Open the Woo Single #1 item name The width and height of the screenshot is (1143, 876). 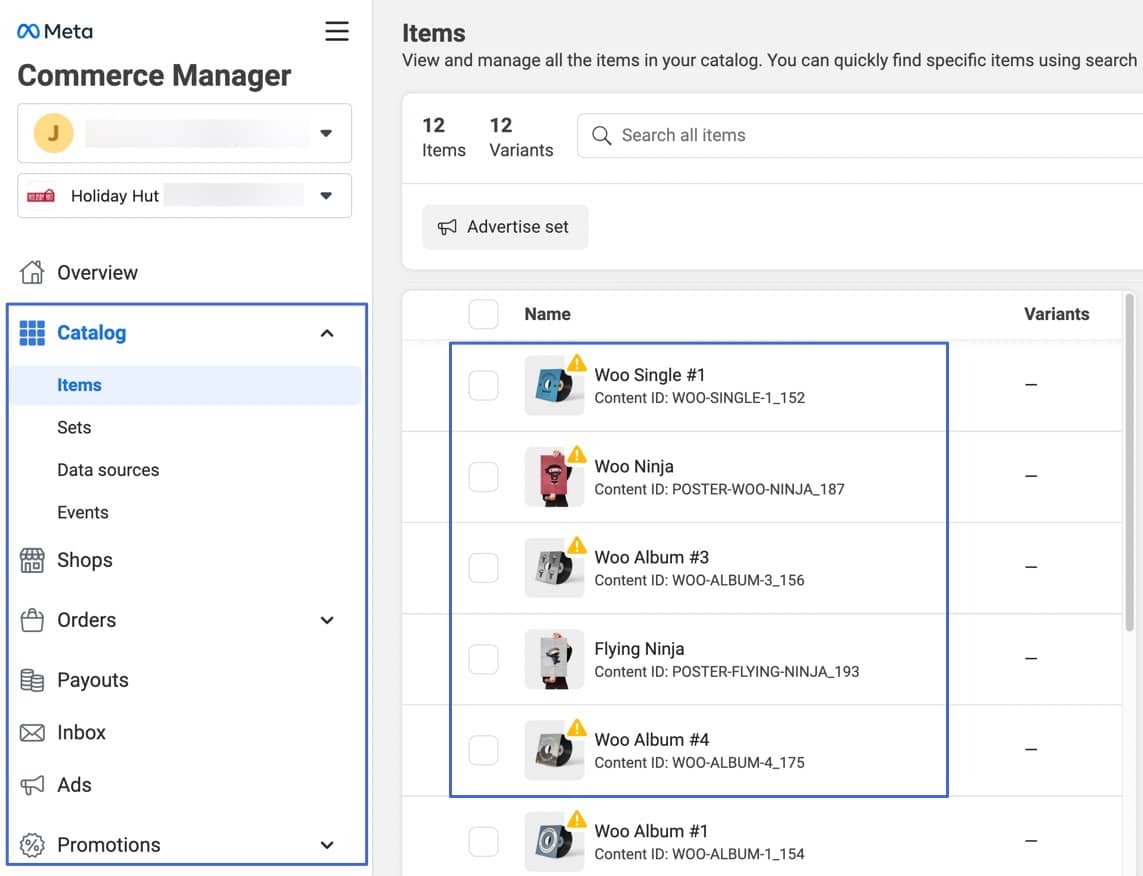[649, 375]
